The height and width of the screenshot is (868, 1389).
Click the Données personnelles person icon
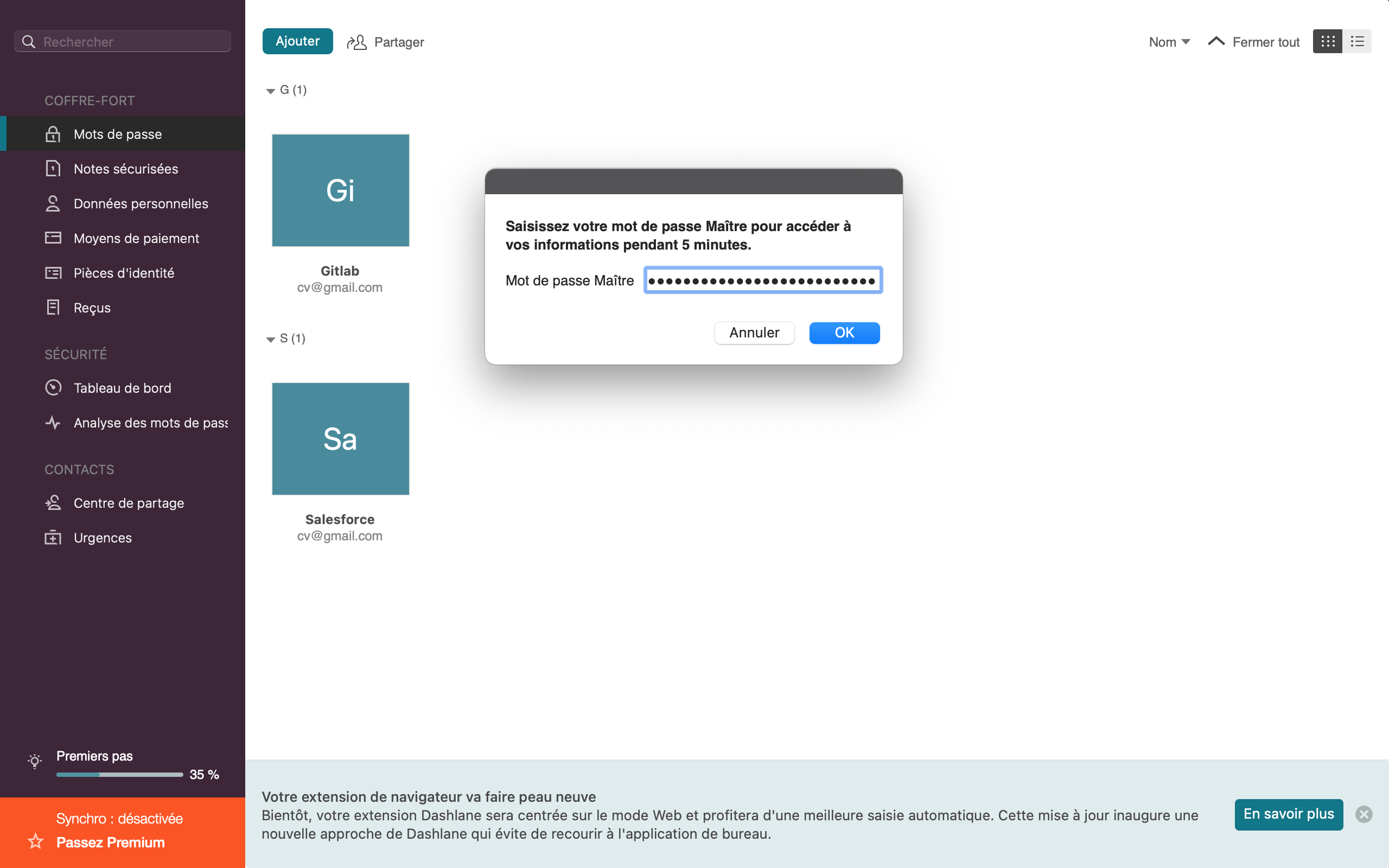point(53,203)
